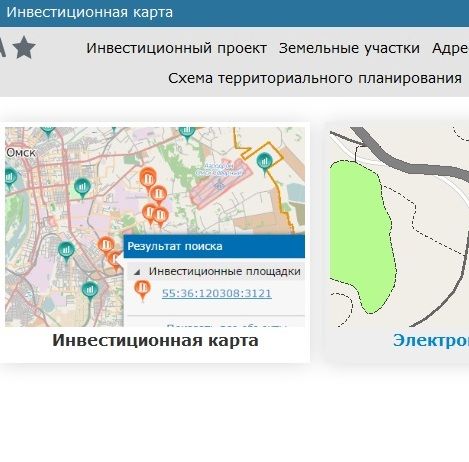The image size is (469, 462).
Task: Click the Инвестиционная карта card title
Action: pos(155,340)
